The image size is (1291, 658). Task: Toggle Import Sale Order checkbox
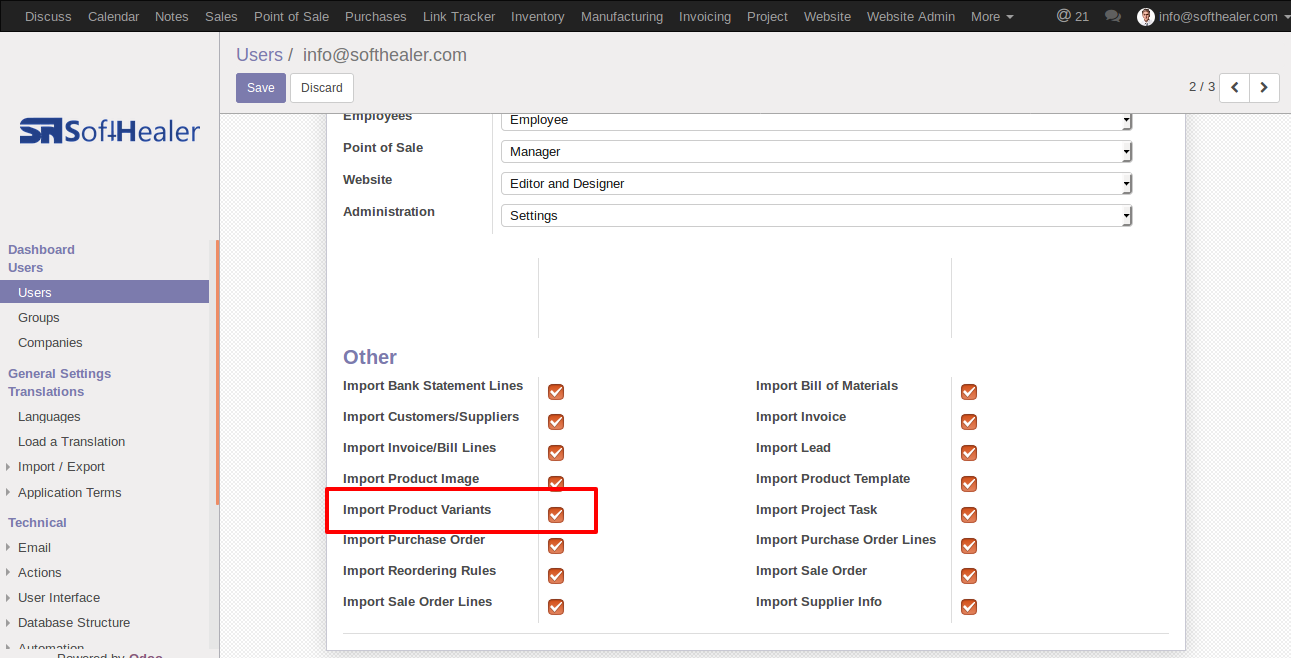pos(969,576)
